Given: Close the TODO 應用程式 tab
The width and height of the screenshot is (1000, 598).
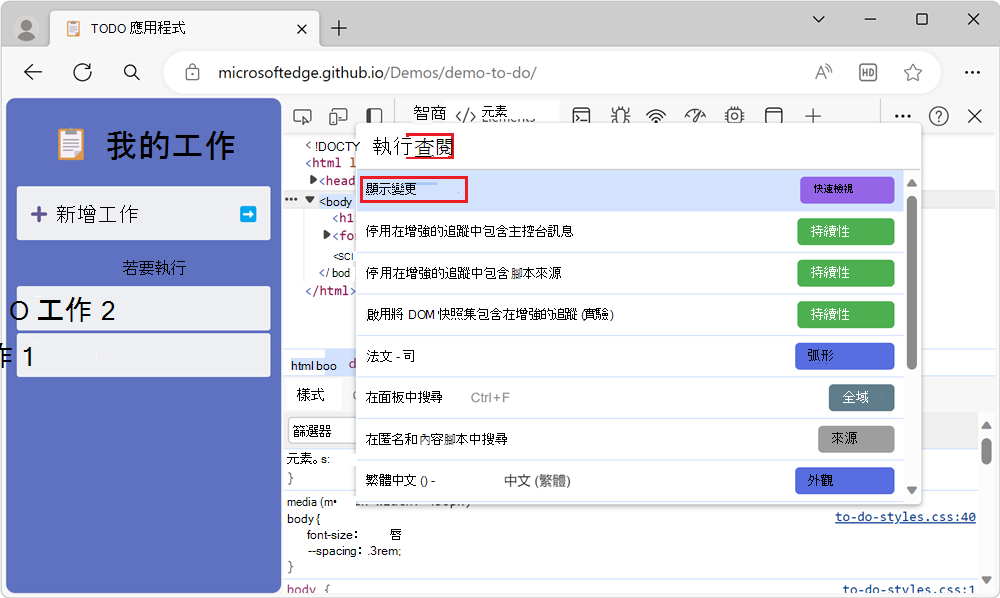Looking at the screenshot, I should point(302,29).
